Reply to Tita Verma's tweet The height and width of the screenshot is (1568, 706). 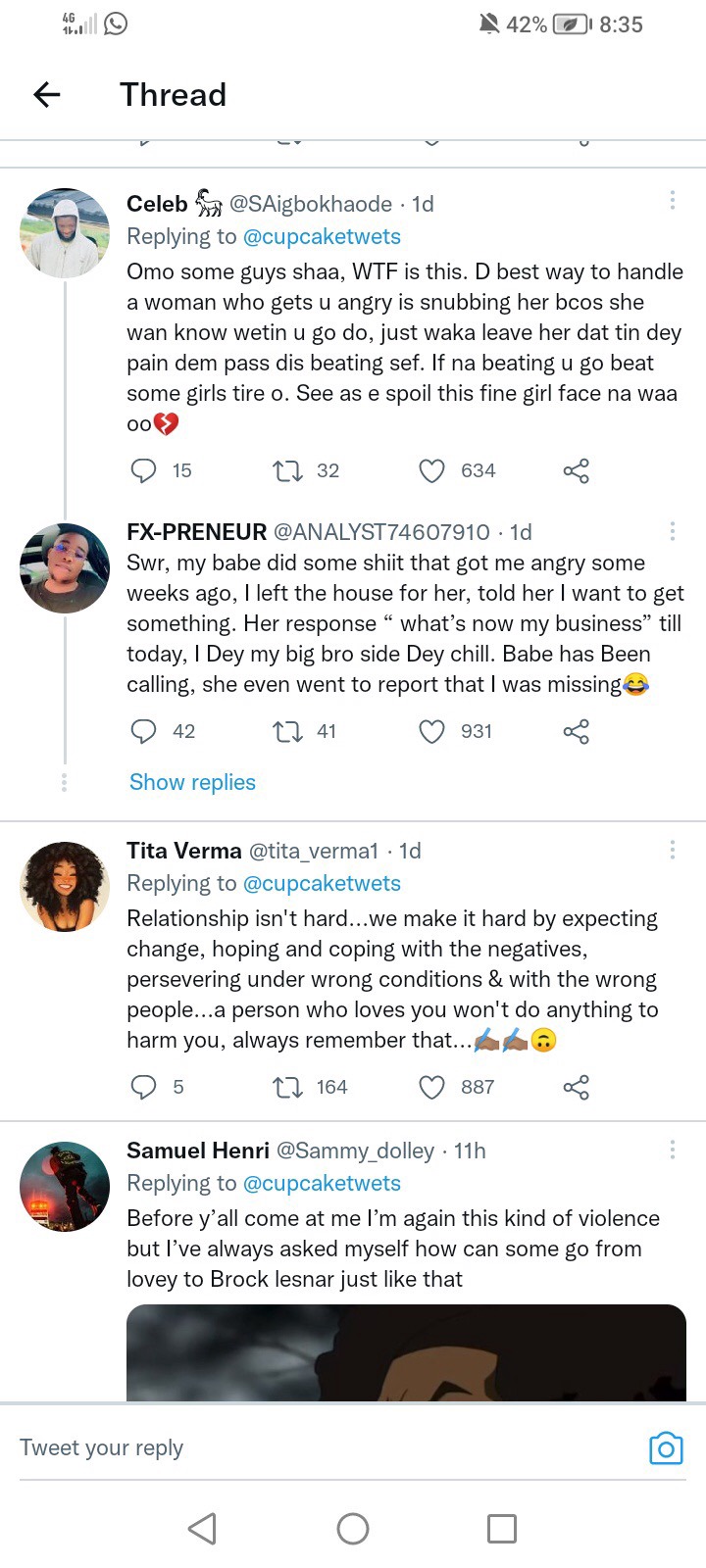[x=144, y=1087]
